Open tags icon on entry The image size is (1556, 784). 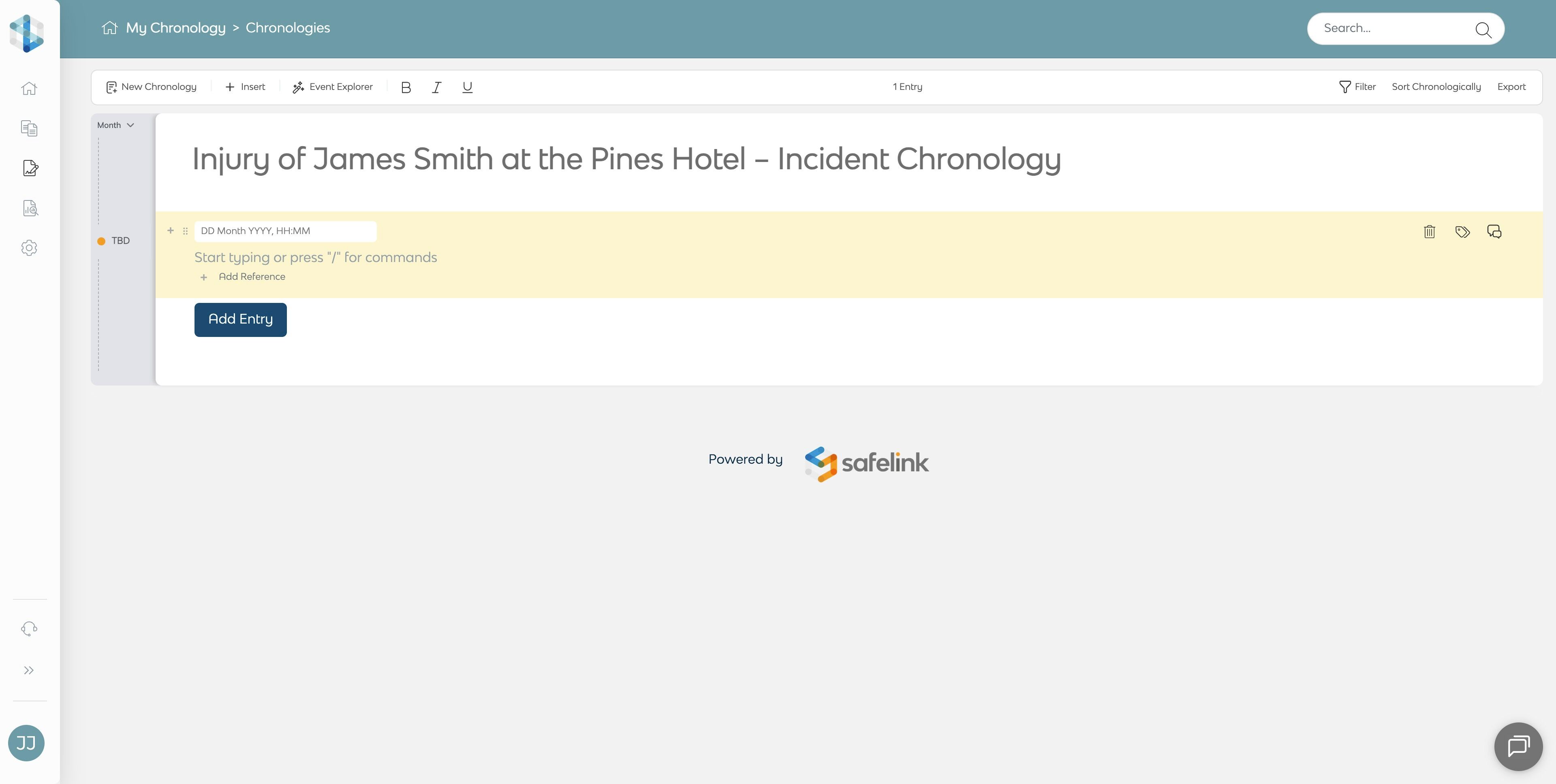click(1462, 232)
